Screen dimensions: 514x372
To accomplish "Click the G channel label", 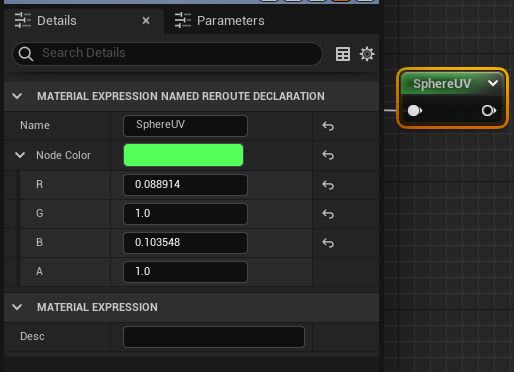I will 39,213.
